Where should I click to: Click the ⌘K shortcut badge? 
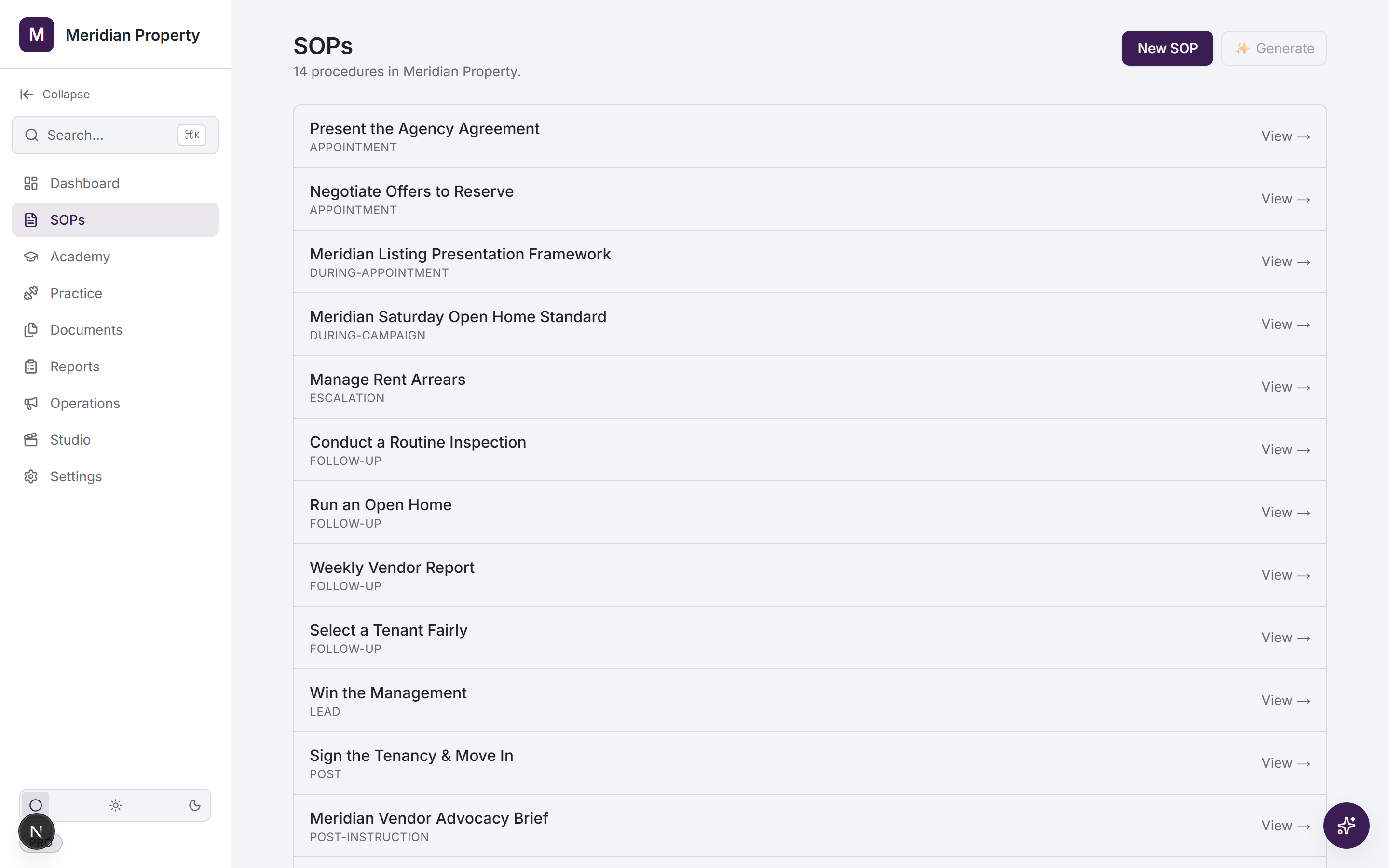[191, 135]
